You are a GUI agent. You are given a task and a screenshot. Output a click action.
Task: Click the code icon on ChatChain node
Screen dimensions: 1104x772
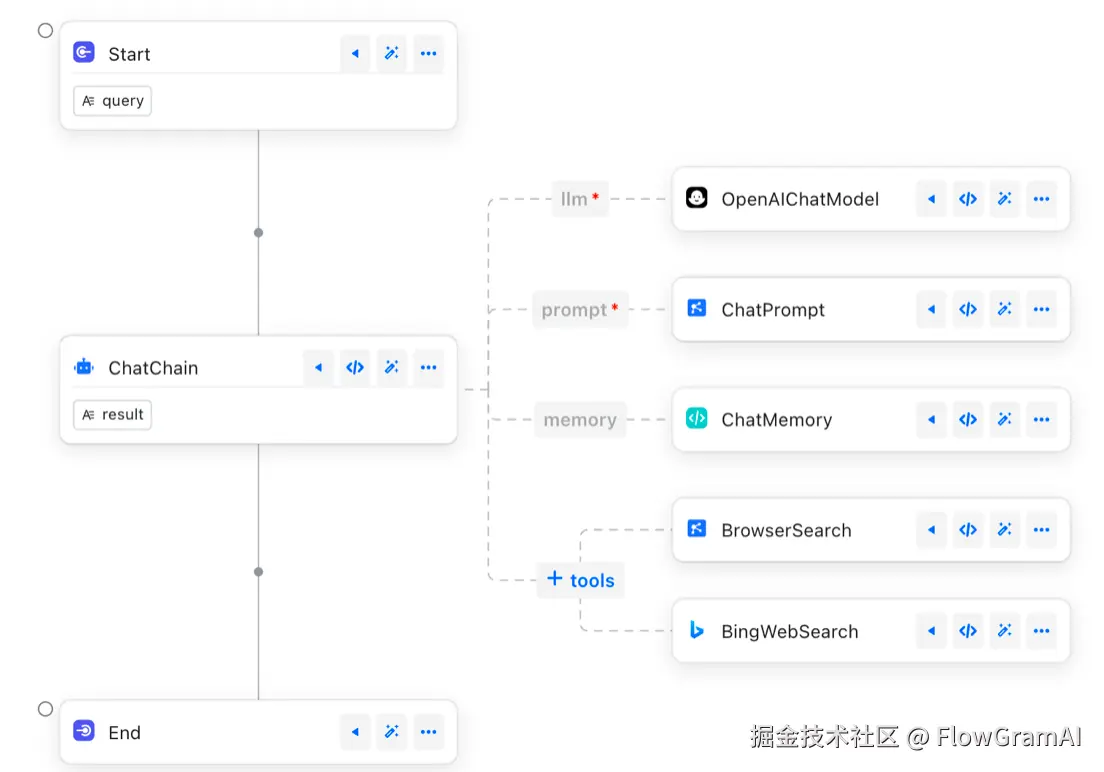click(355, 368)
